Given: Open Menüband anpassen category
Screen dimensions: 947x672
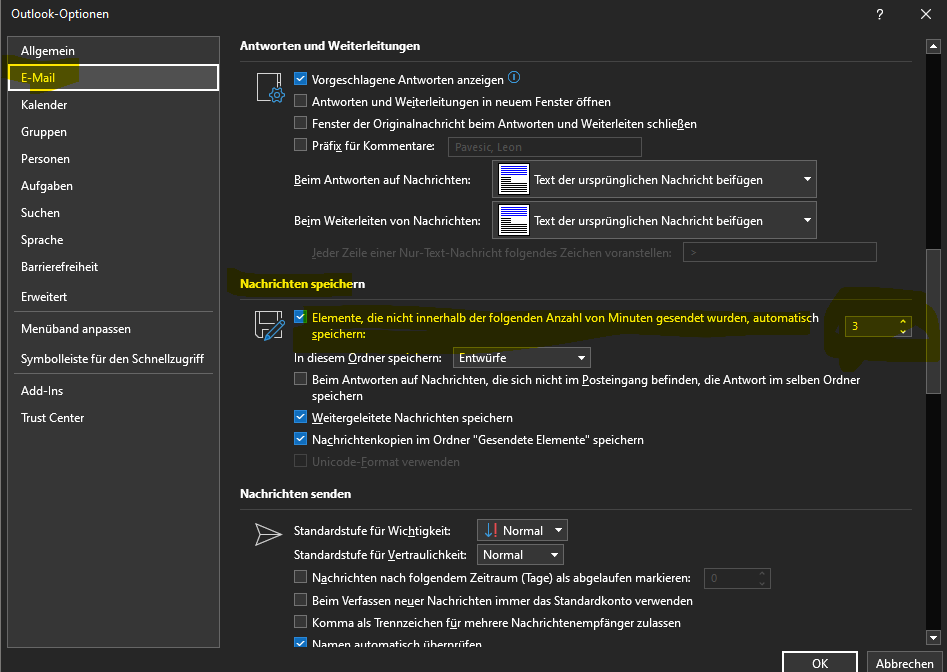Looking at the screenshot, I should [114, 328].
